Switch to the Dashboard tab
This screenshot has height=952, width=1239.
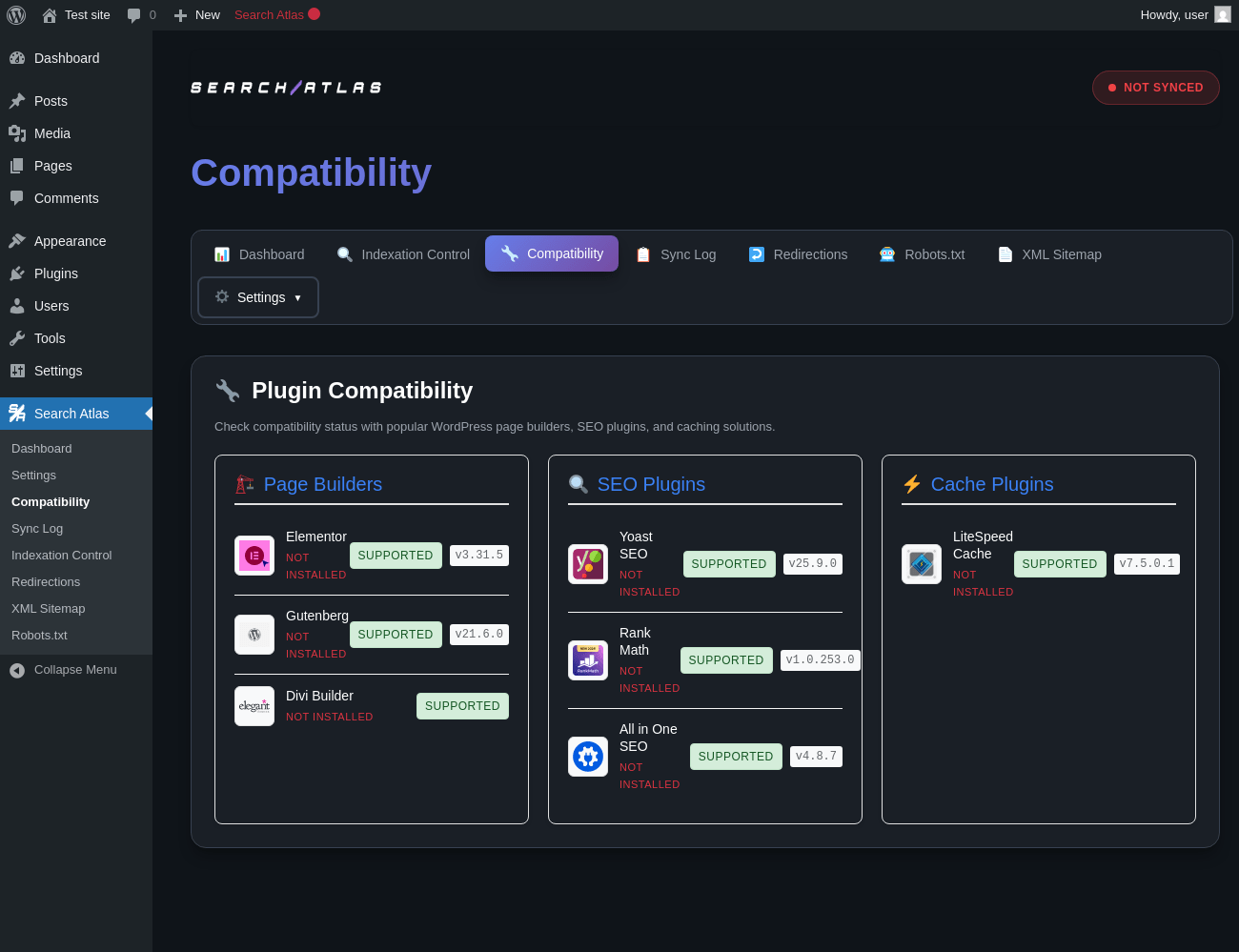259,254
